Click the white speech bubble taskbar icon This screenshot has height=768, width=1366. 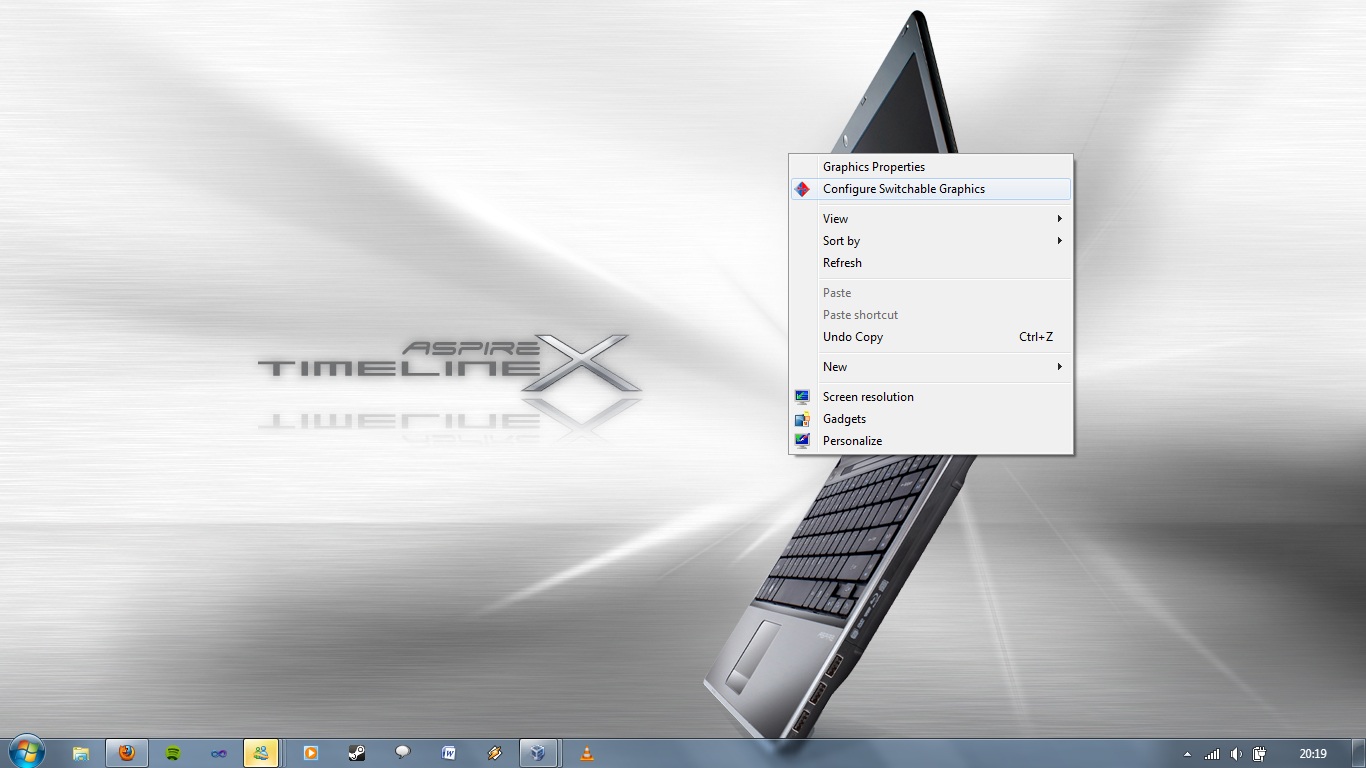(x=403, y=753)
